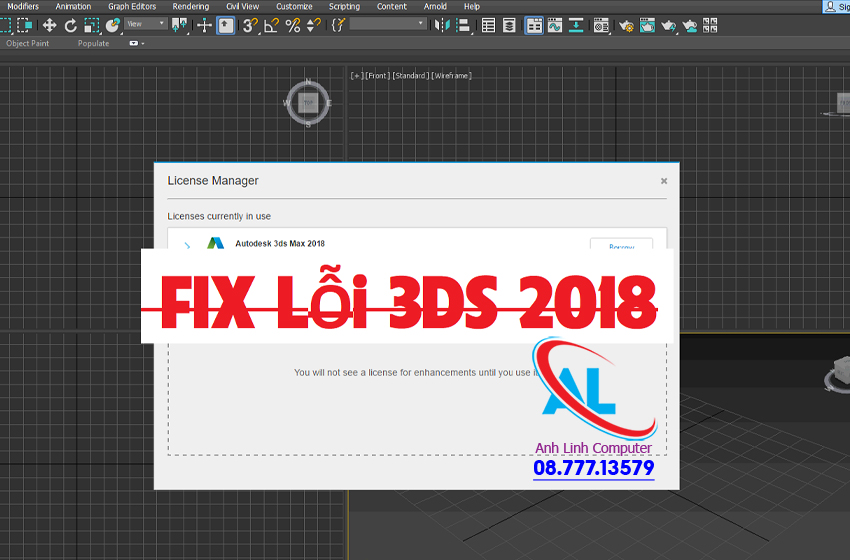Click the Align tool icon
Viewport: 850px width, 560px height.
tap(463, 25)
